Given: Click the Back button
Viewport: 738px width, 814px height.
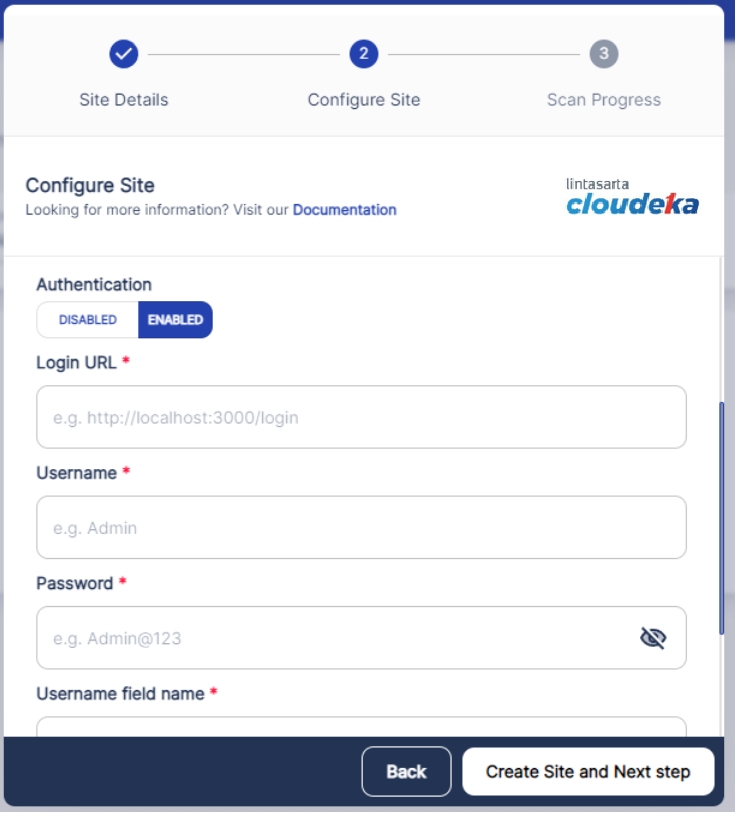Looking at the screenshot, I should (x=406, y=771).
